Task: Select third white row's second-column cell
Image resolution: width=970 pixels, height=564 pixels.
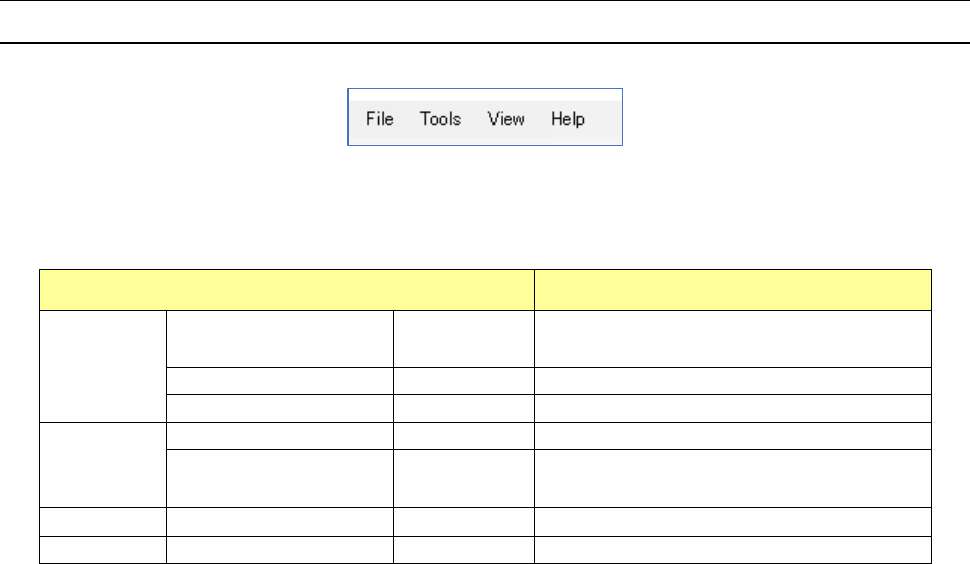Action: coord(279,406)
